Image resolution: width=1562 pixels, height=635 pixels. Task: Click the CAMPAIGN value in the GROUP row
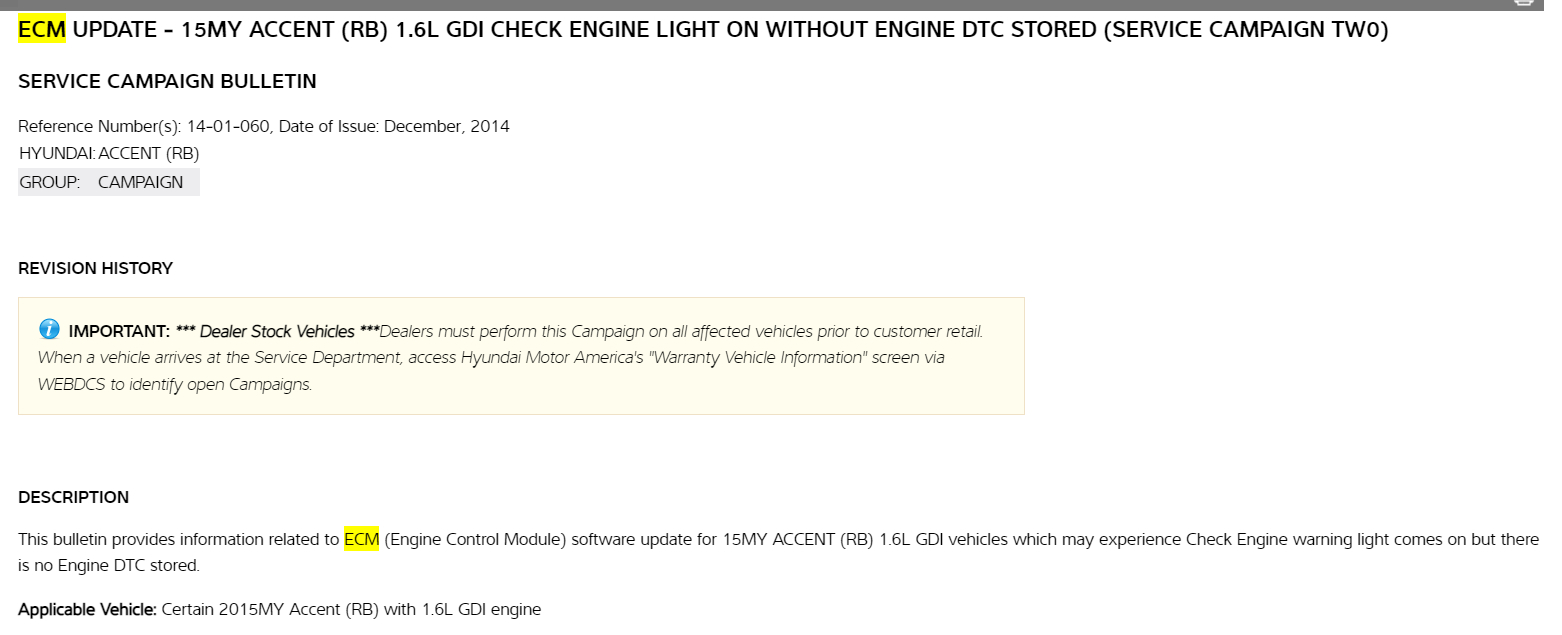(140, 182)
